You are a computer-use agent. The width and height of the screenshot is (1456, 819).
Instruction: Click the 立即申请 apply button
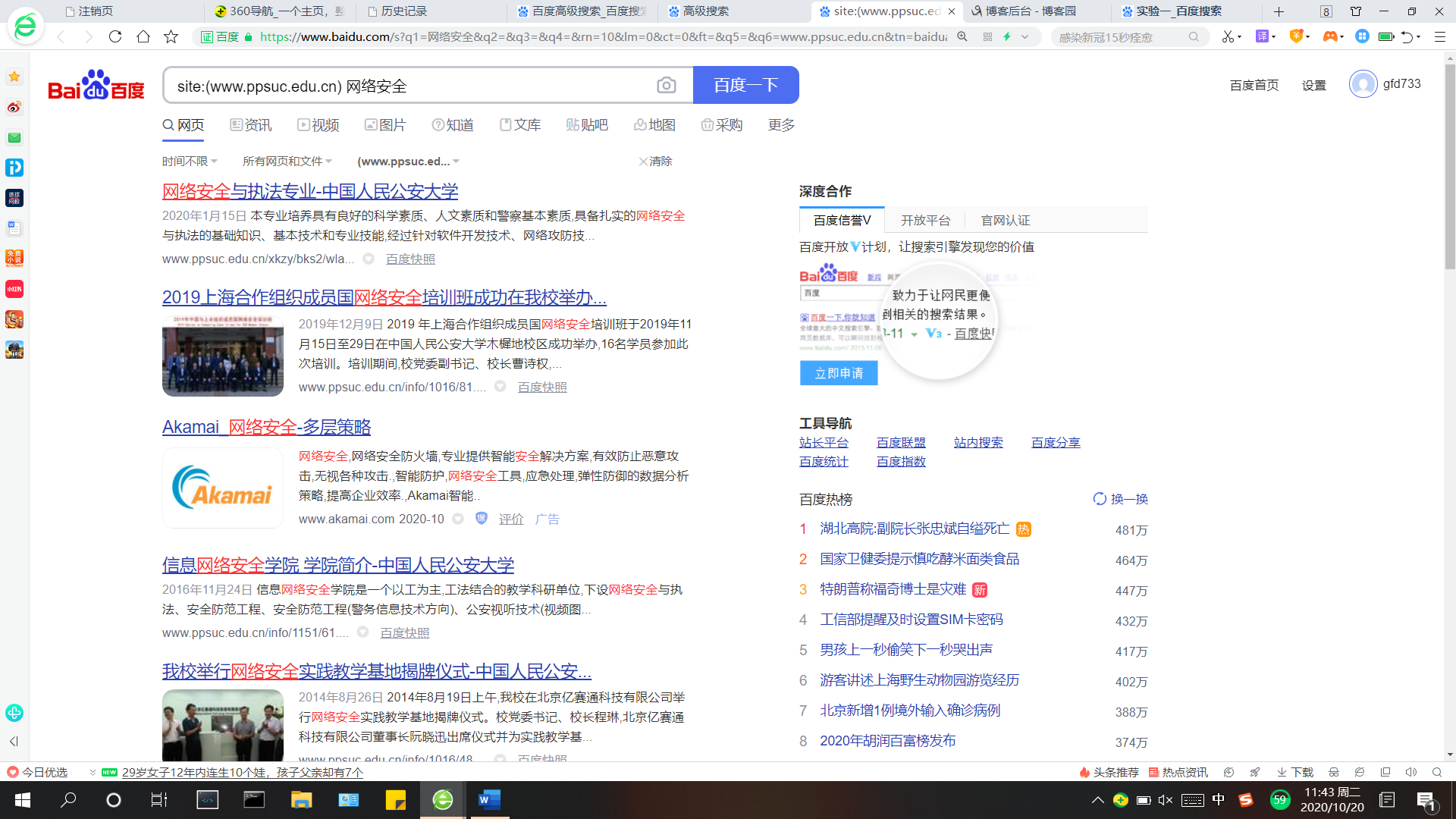[839, 373]
